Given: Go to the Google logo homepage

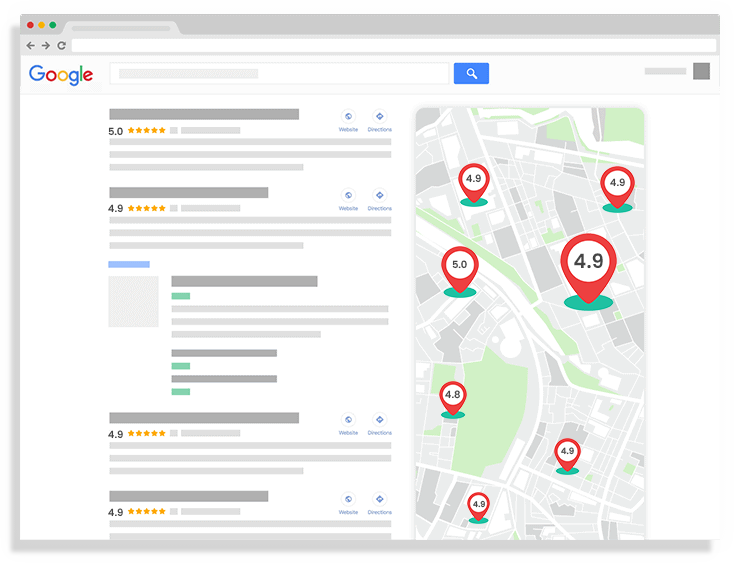Looking at the screenshot, I should click(x=61, y=74).
